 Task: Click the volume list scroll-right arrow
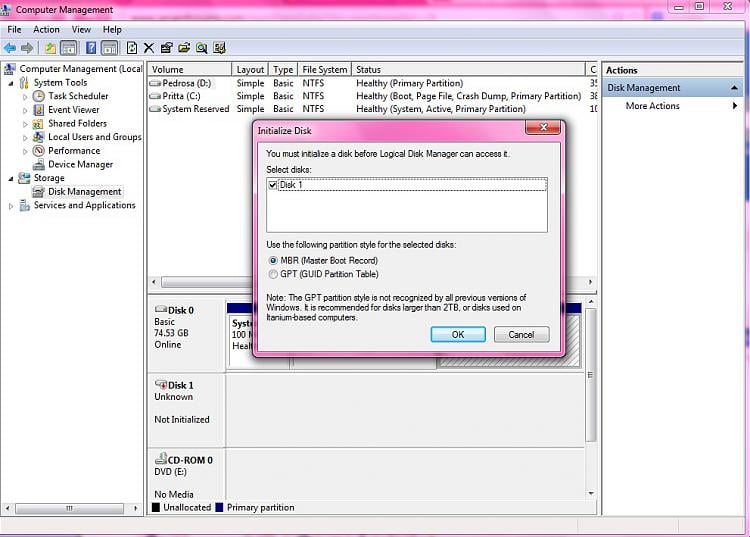[x=590, y=282]
